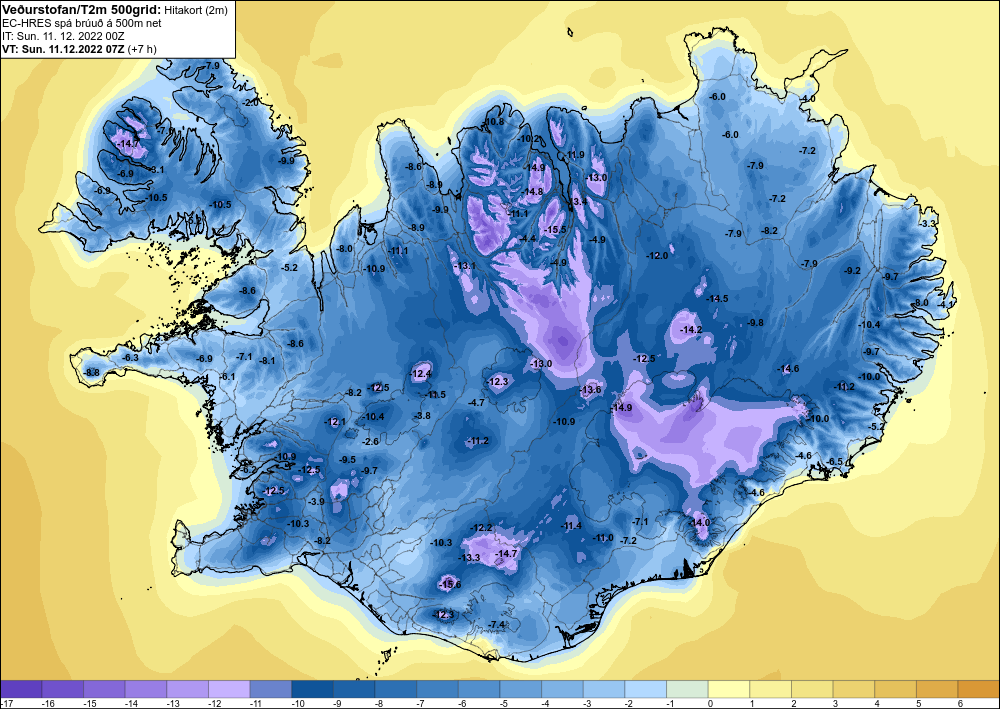Image resolution: width=1000 pixels, height=709 pixels.
Task: Select the -14.6 temperature value
Action: point(788,369)
